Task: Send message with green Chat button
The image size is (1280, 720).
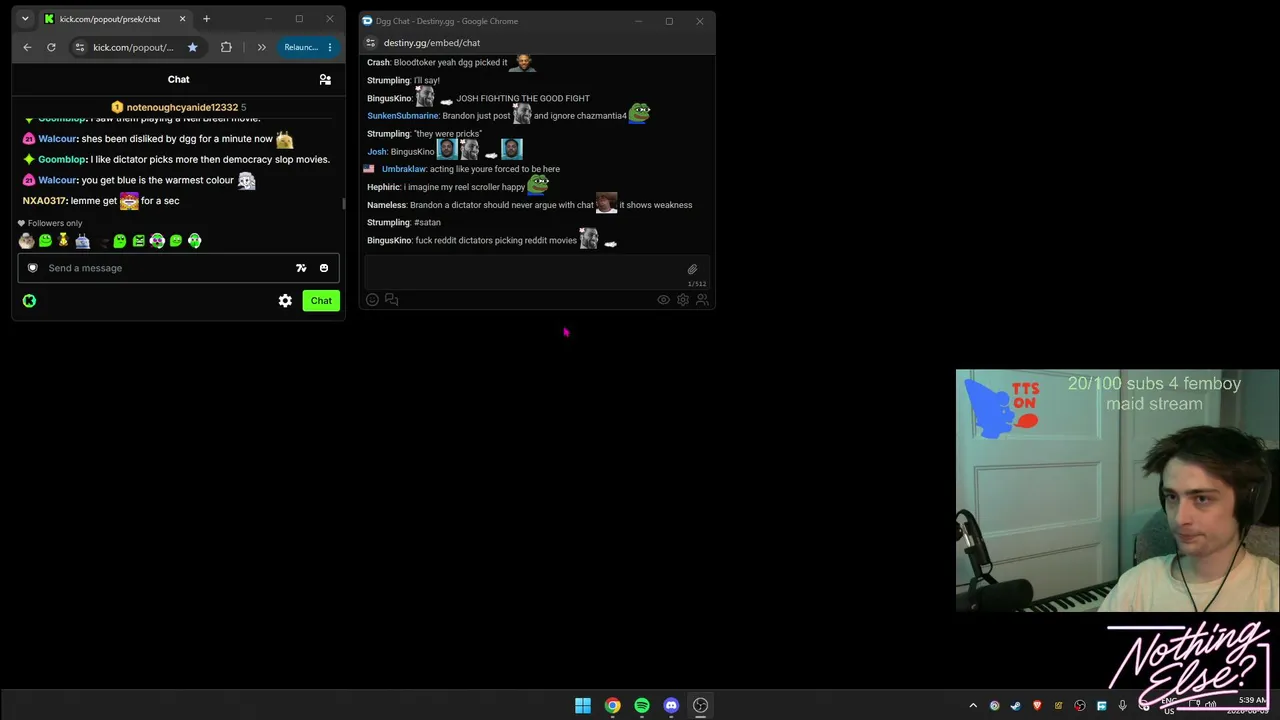Action: pos(321,300)
